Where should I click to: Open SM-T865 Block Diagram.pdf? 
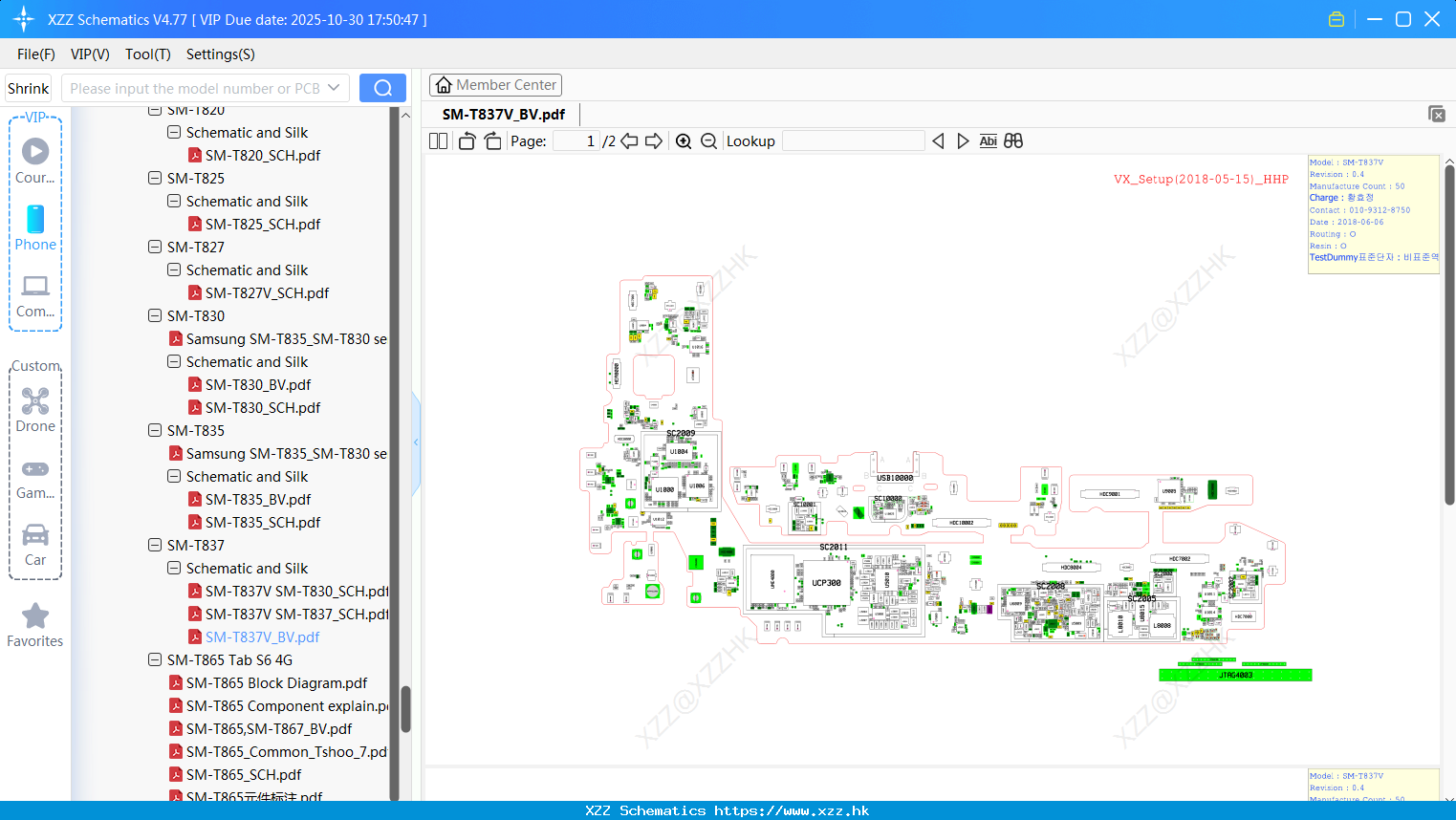(x=268, y=682)
